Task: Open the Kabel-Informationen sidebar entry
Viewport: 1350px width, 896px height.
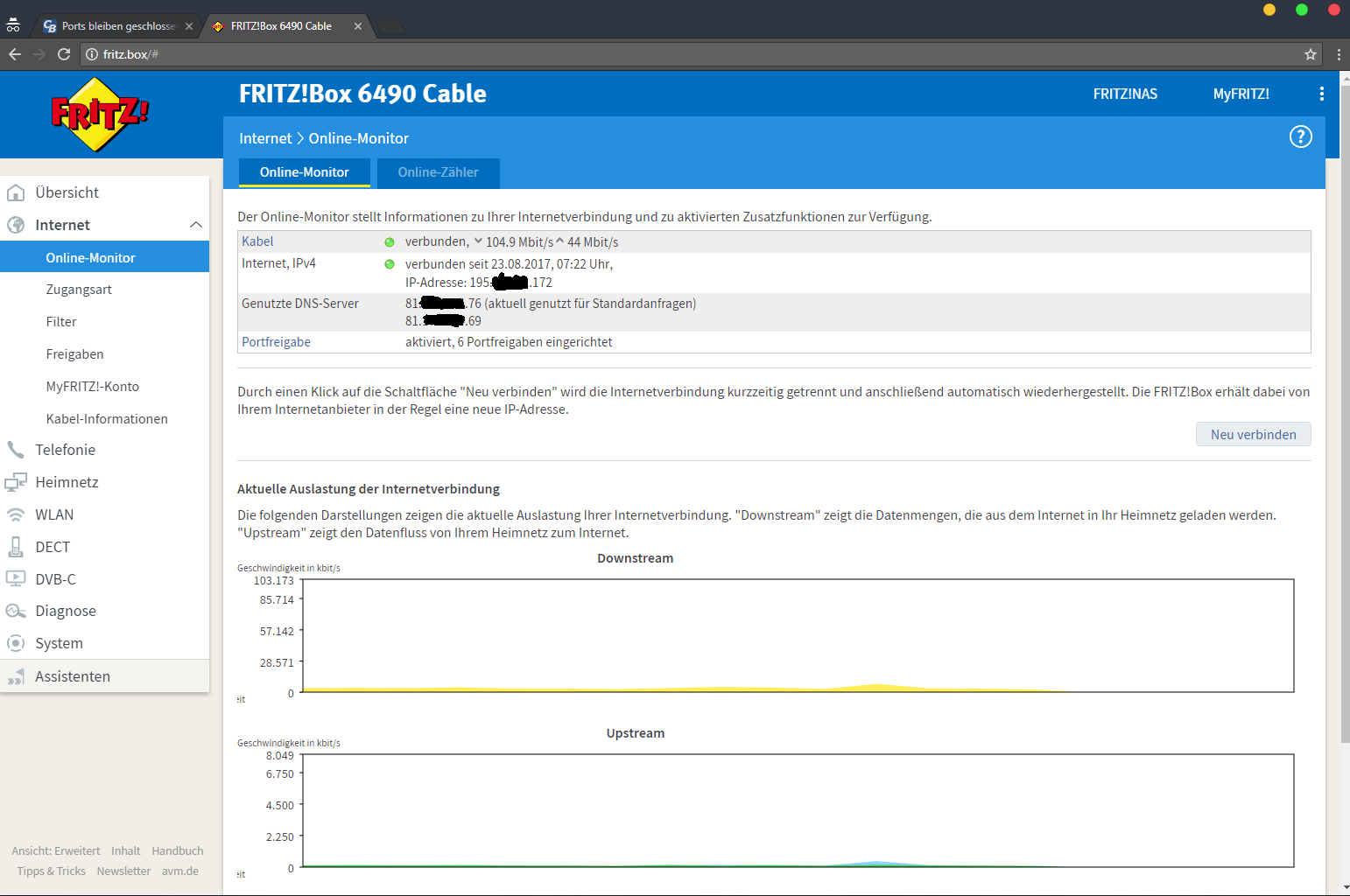Action: 105,419
